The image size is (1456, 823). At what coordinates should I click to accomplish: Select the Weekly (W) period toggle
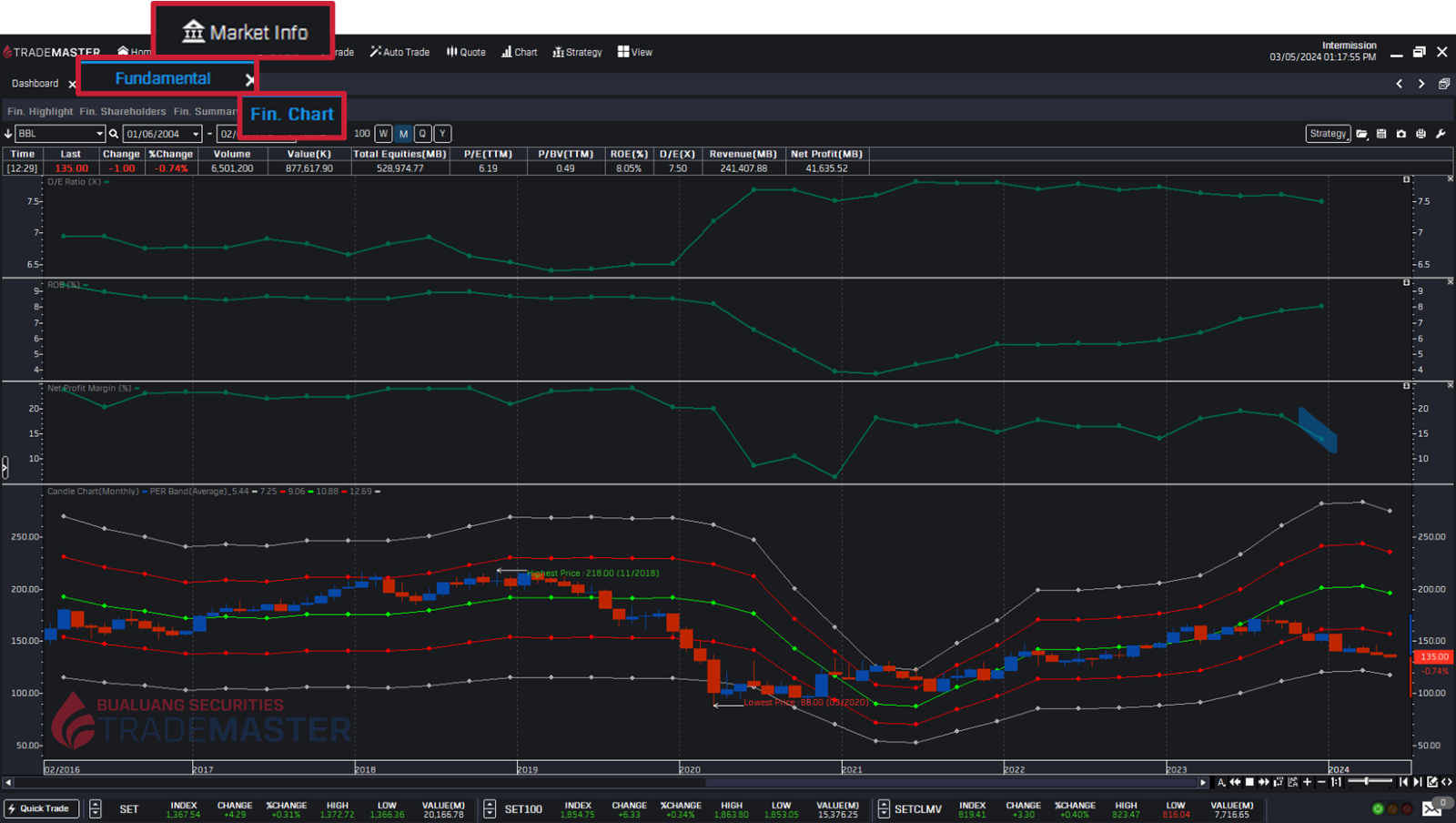pos(383,134)
